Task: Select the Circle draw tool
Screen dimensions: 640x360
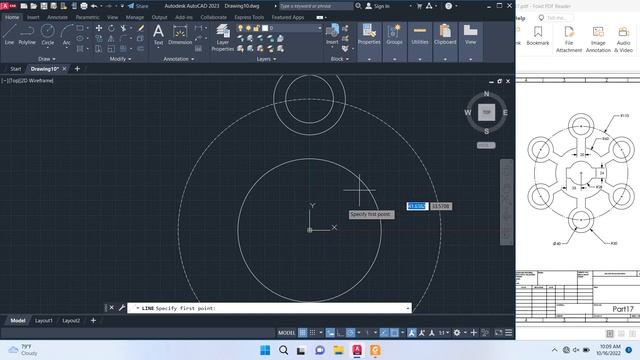Action: point(47,34)
